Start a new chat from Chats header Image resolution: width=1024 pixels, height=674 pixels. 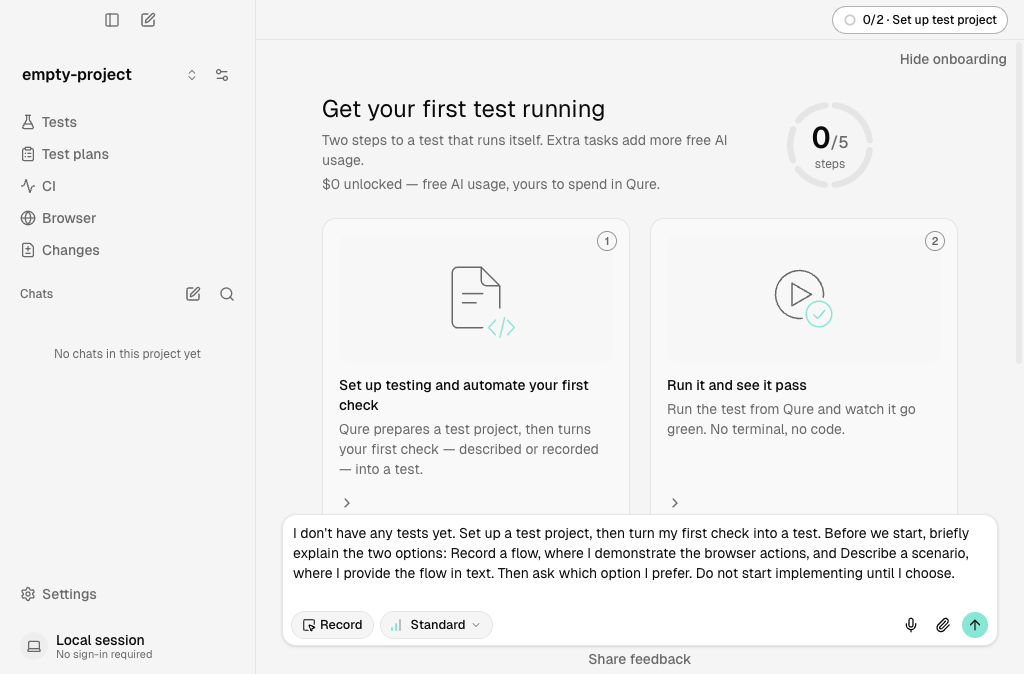click(x=193, y=294)
